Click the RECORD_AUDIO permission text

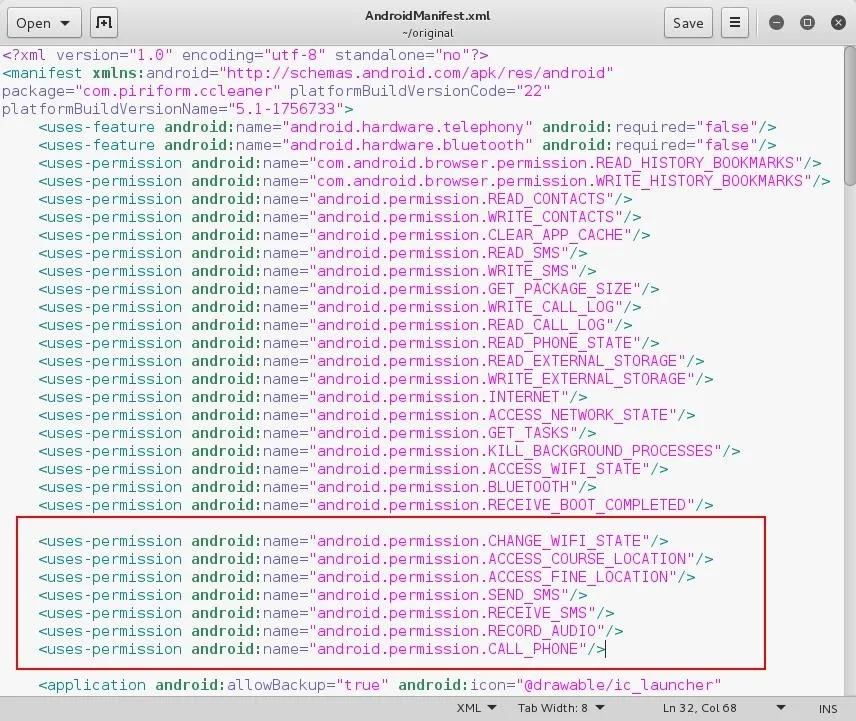tap(544, 631)
